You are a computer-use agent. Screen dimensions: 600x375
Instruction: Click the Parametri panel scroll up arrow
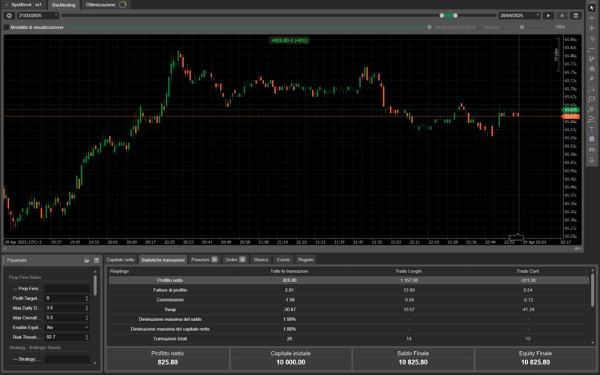tap(95, 272)
